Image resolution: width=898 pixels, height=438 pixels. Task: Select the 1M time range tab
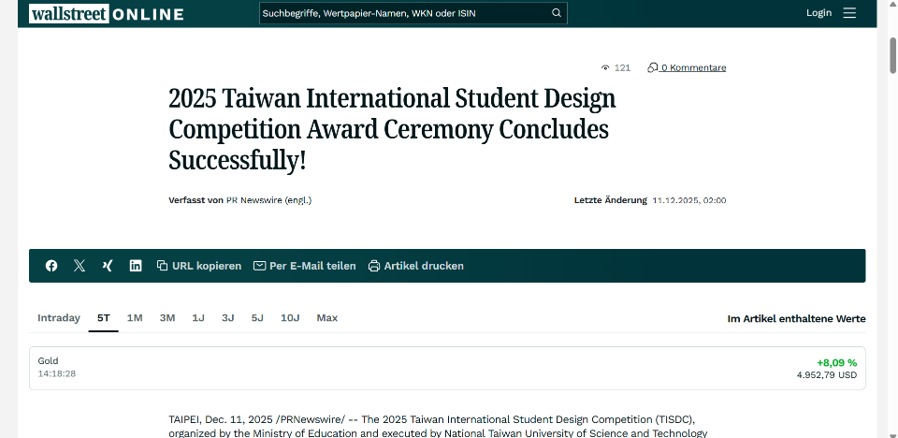point(134,318)
